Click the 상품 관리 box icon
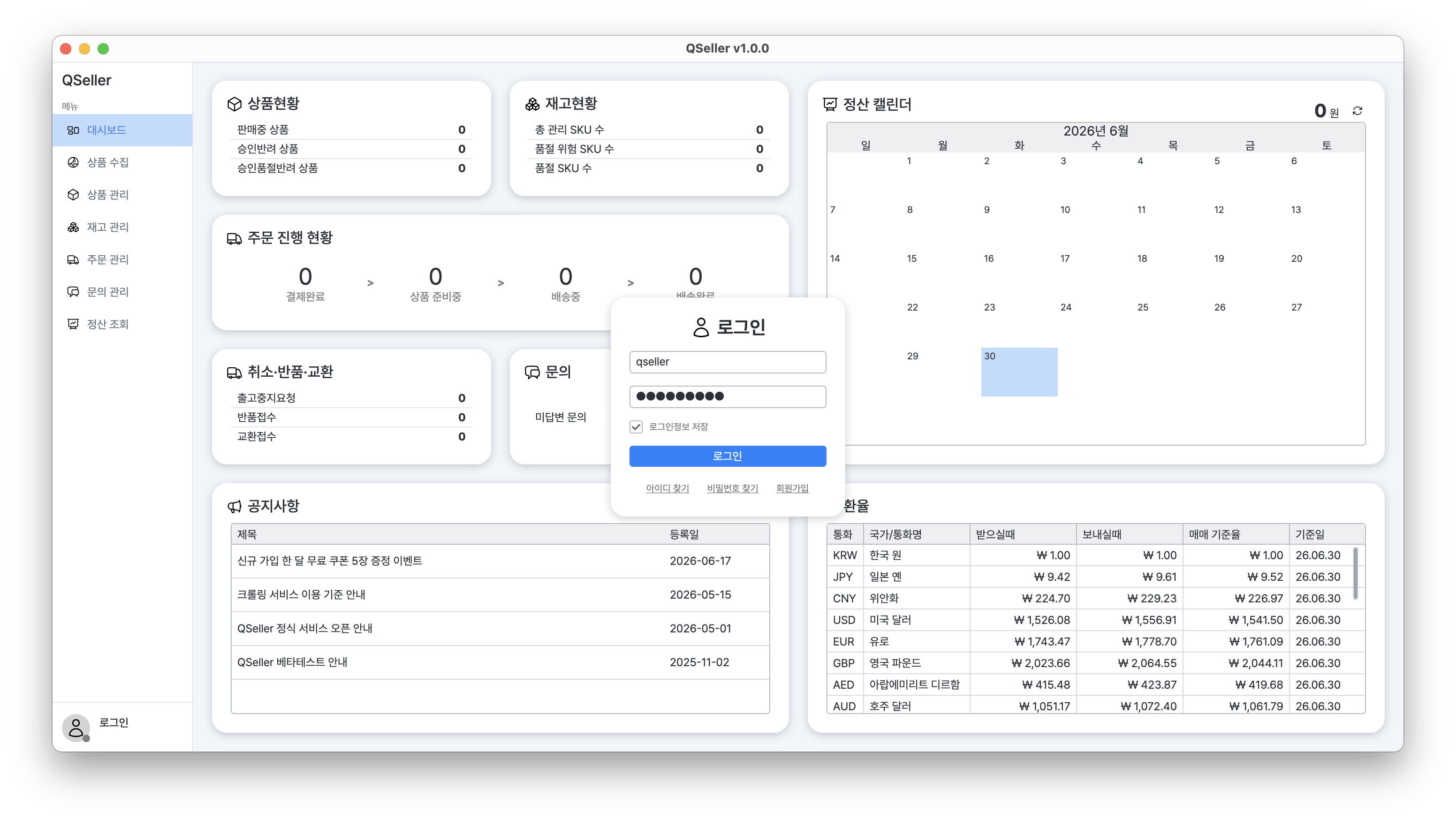The height and width of the screenshot is (821, 1456). point(73,195)
